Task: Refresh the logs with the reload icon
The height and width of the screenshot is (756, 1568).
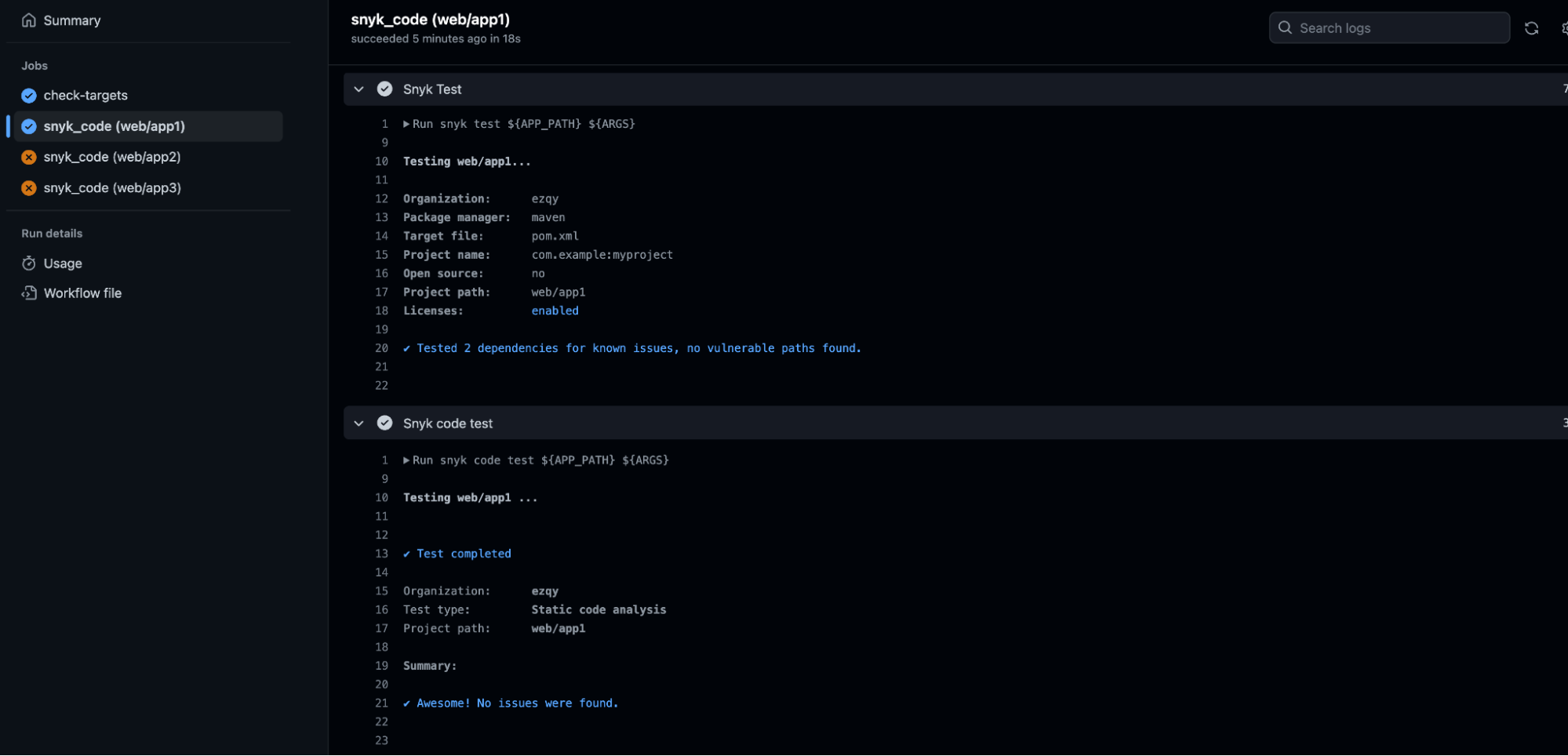Action: click(x=1531, y=28)
